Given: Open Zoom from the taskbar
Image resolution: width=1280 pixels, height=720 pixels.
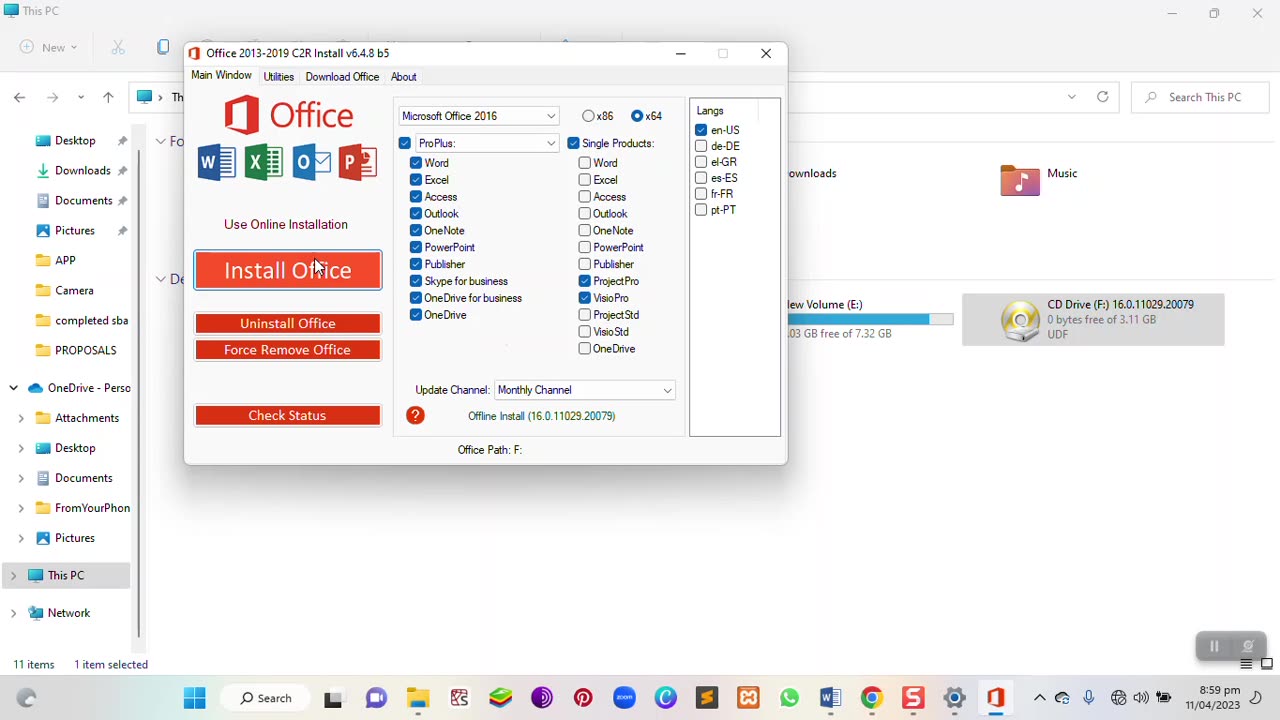Looking at the screenshot, I should 624,698.
